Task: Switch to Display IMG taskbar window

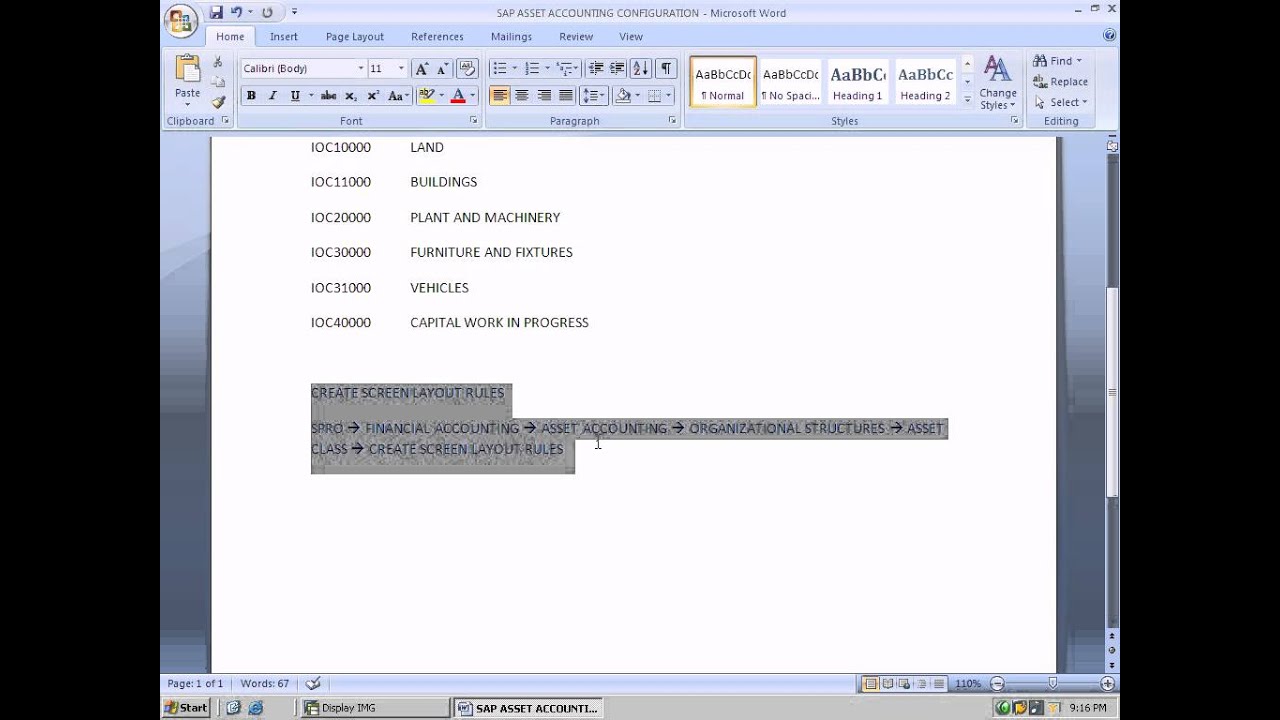Action: click(375, 707)
